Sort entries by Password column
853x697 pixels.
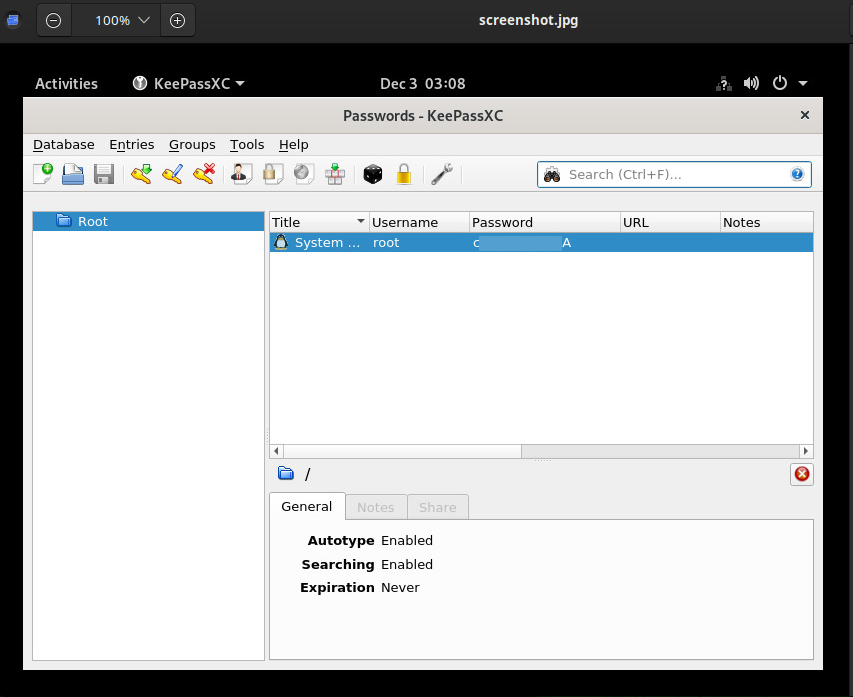[x=545, y=223]
